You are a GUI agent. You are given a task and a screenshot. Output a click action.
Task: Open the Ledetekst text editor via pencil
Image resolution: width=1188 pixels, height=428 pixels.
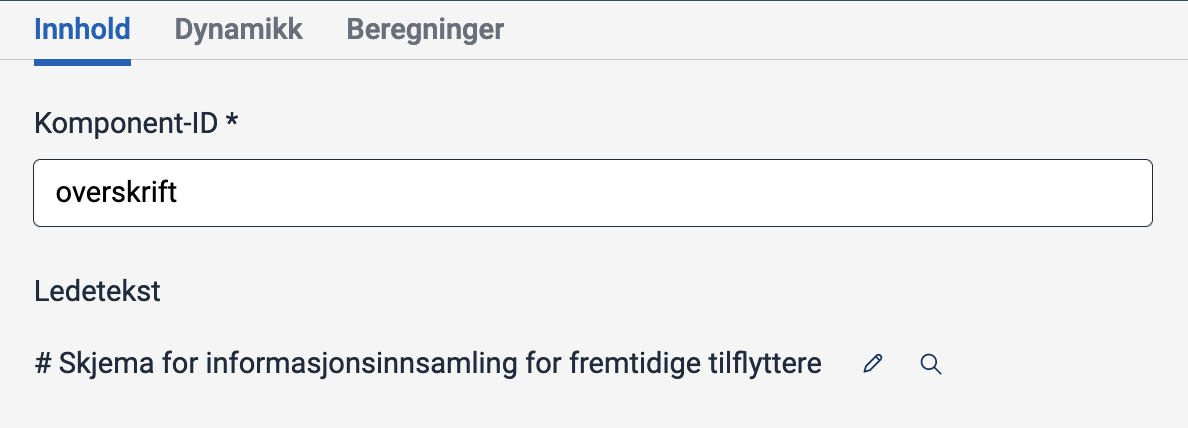click(x=873, y=364)
